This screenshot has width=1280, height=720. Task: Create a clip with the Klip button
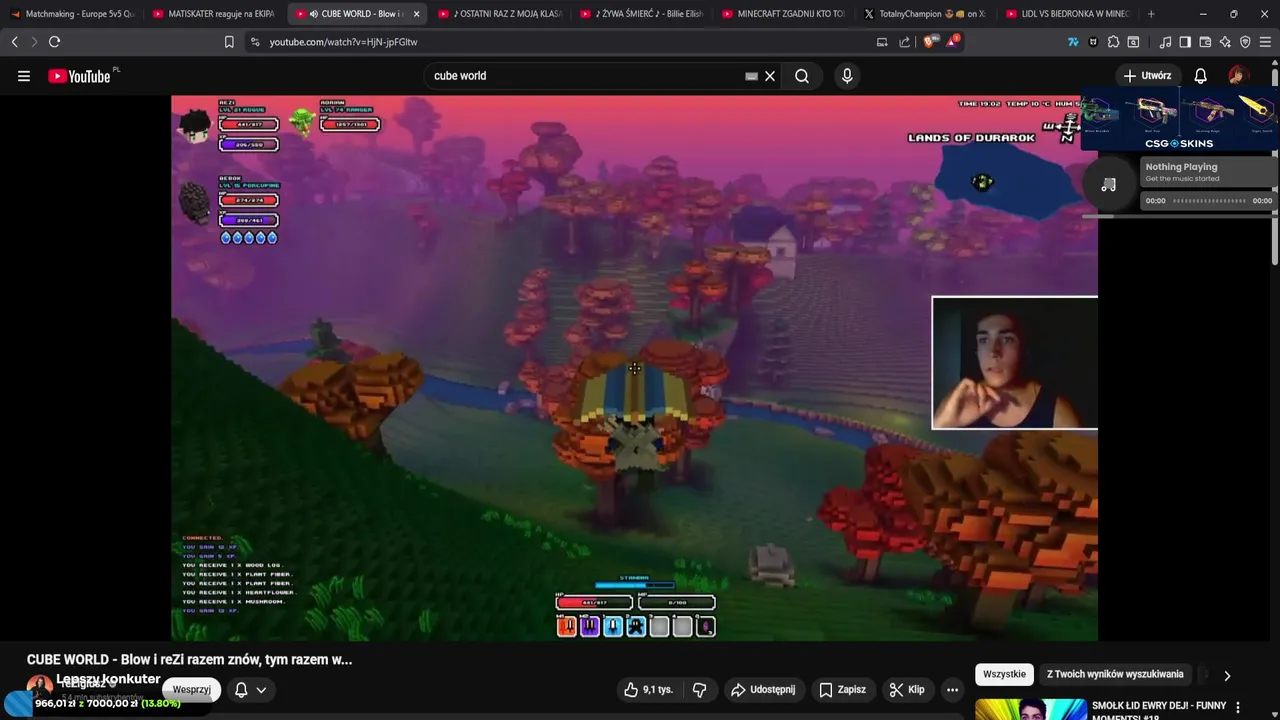(907, 690)
